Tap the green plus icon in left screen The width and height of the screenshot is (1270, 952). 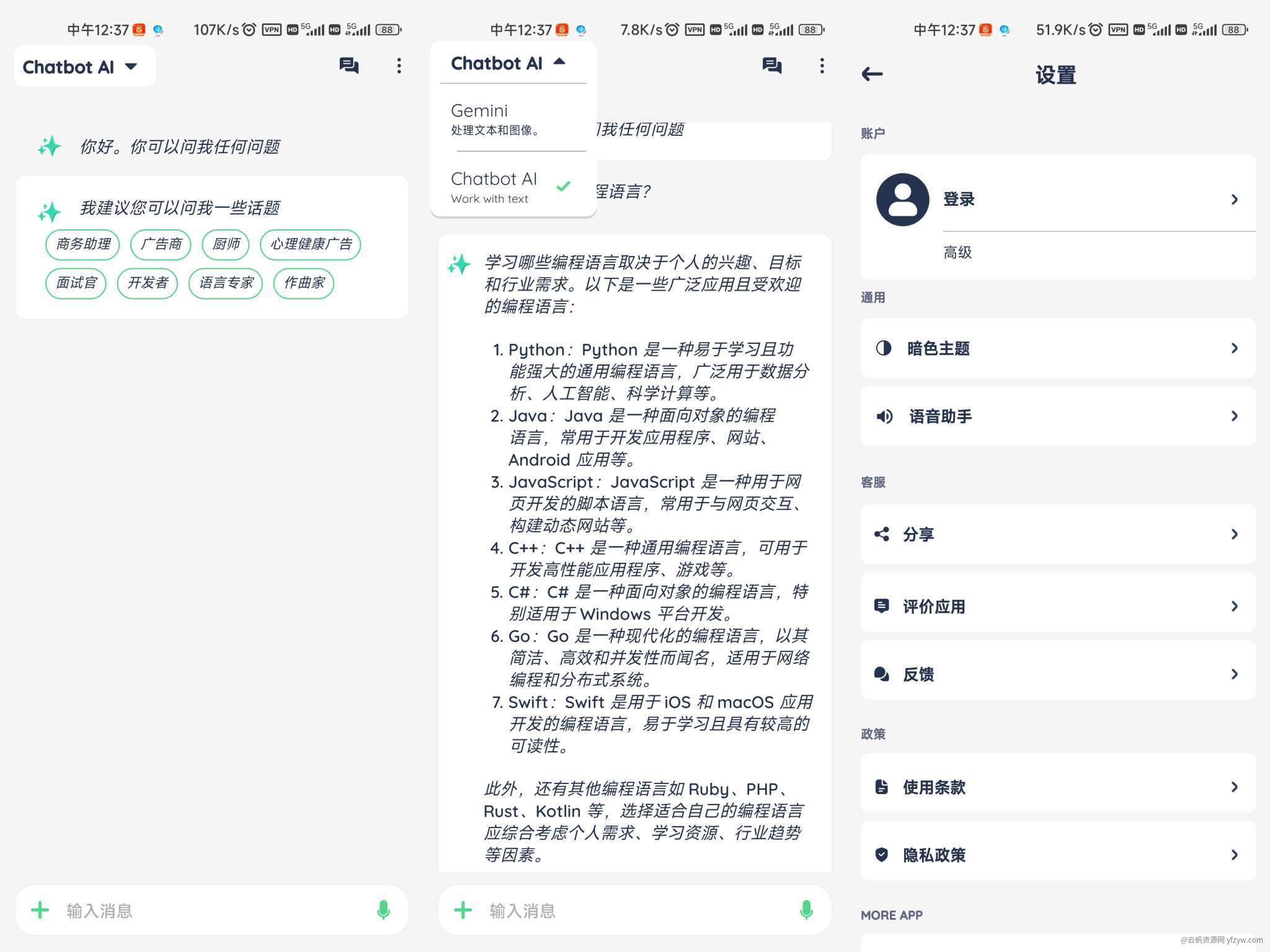pyautogui.click(x=40, y=910)
